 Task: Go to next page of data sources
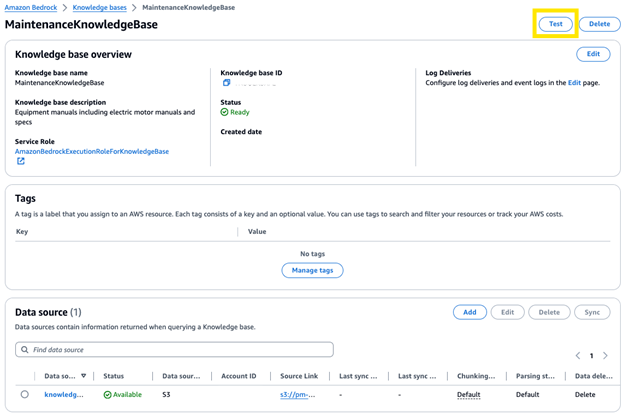tap(605, 355)
